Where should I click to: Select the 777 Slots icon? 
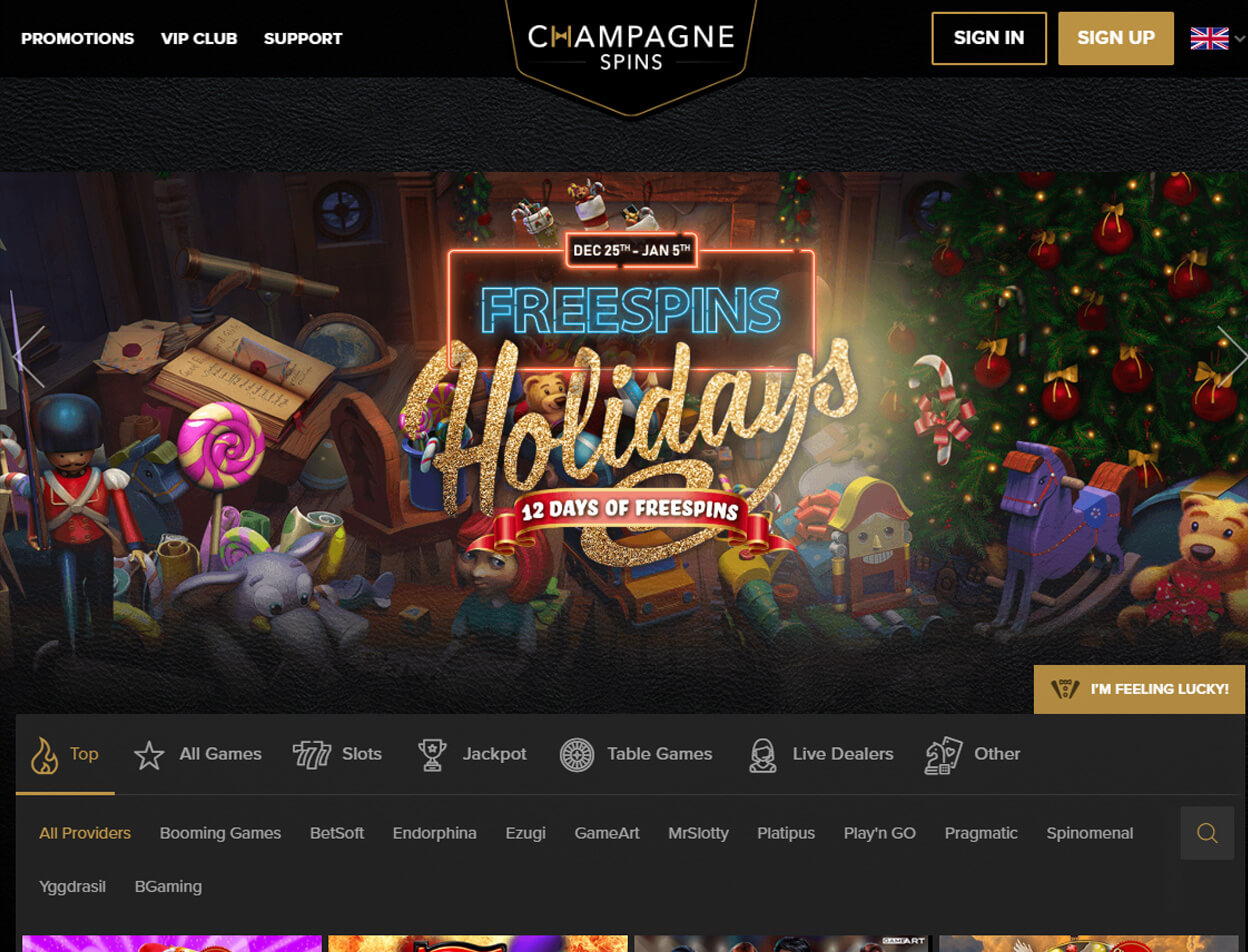[x=312, y=755]
